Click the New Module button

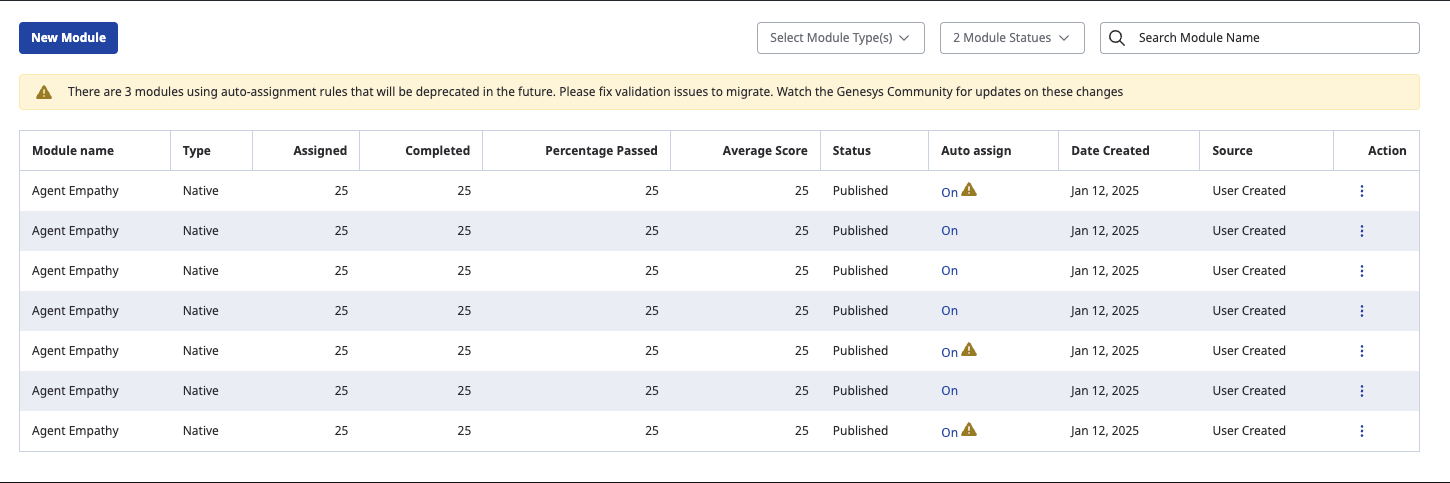pyautogui.click(x=69, y=38)
